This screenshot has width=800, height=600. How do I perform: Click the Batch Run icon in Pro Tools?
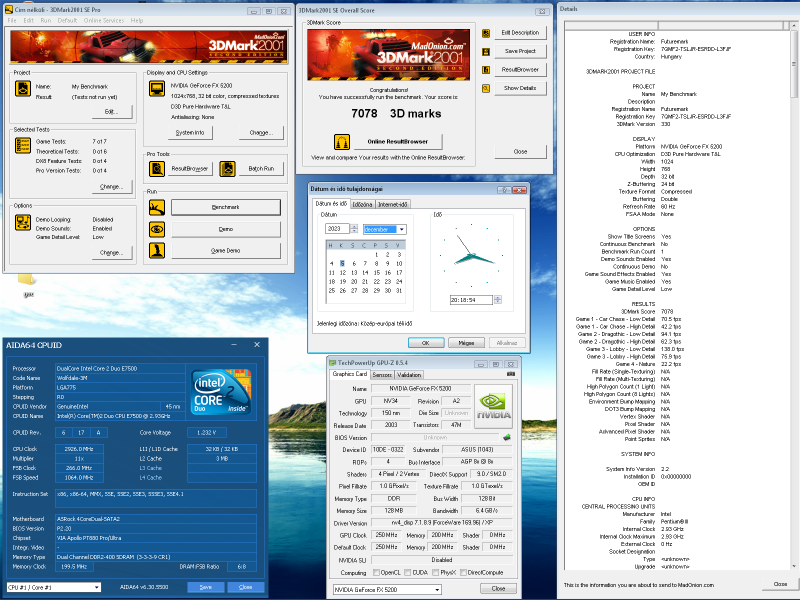click(x=227, y=168)
